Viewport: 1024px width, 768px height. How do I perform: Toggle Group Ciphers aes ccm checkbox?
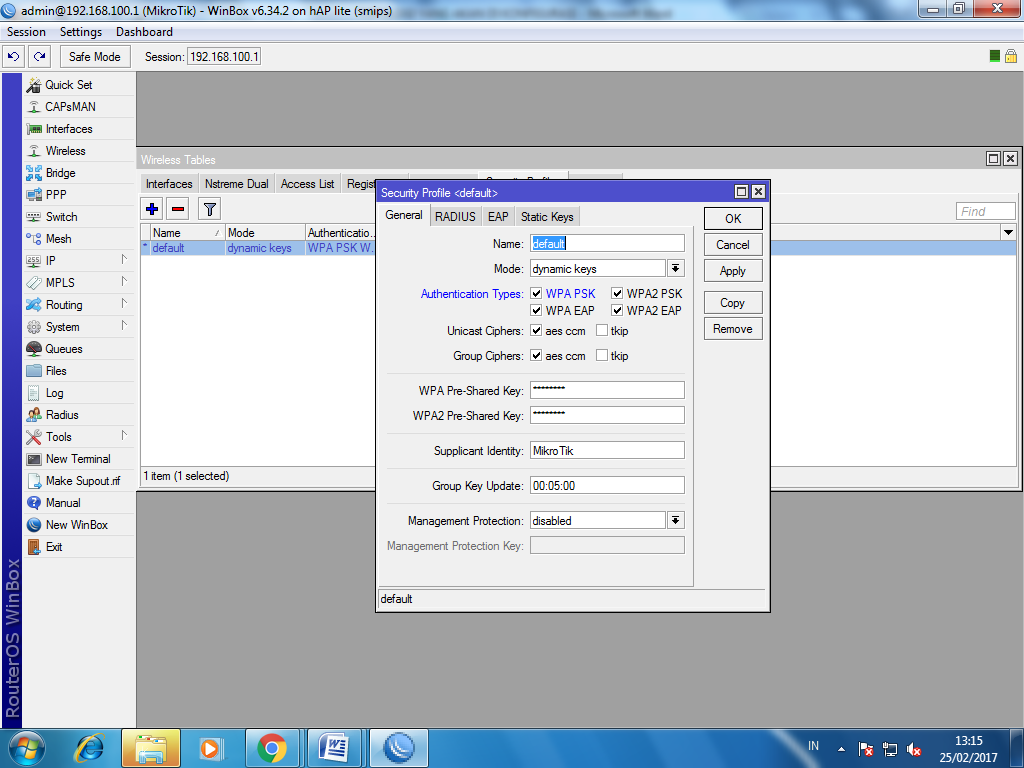(536, 355)
